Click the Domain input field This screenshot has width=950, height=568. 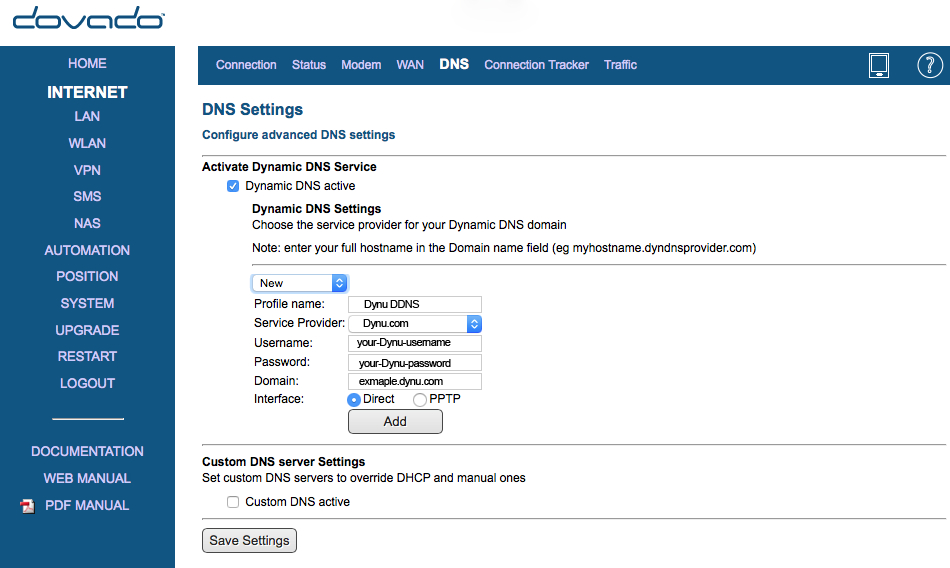(x=415, y=381)
